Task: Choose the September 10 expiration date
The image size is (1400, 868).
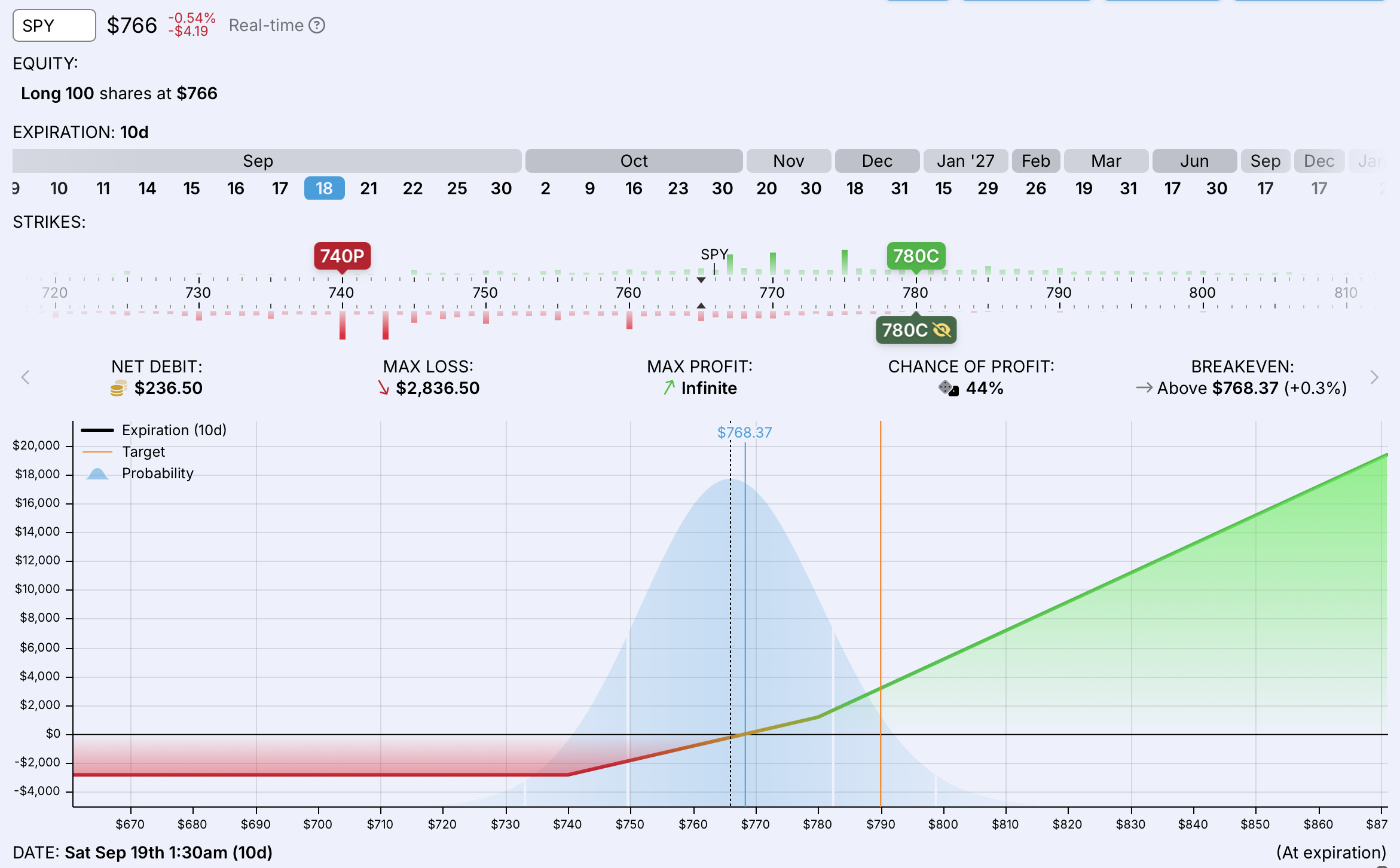Action: pyautogui.click(x=59, y=188)
